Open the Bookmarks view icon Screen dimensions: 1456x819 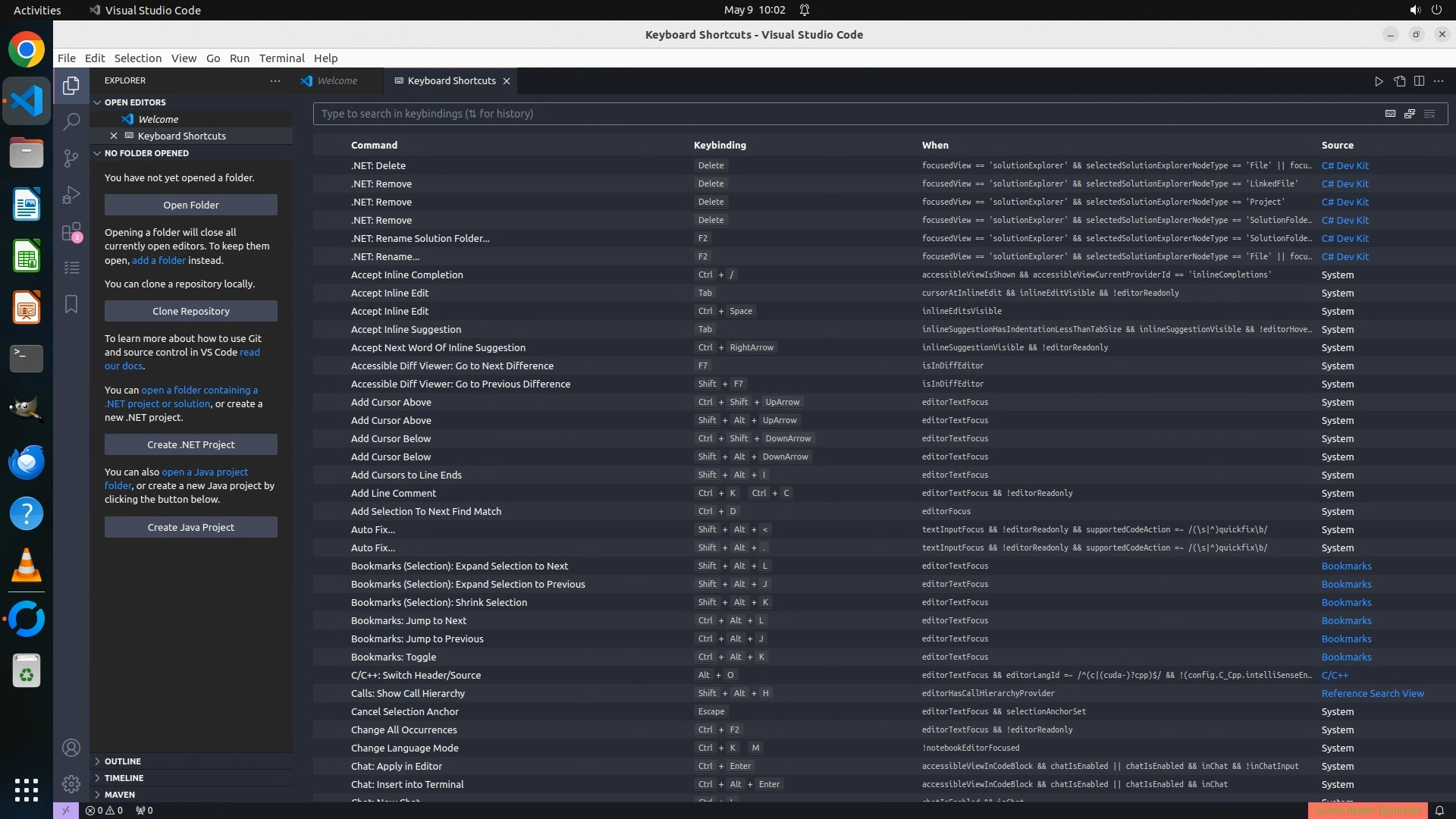(x=71, y=304)
